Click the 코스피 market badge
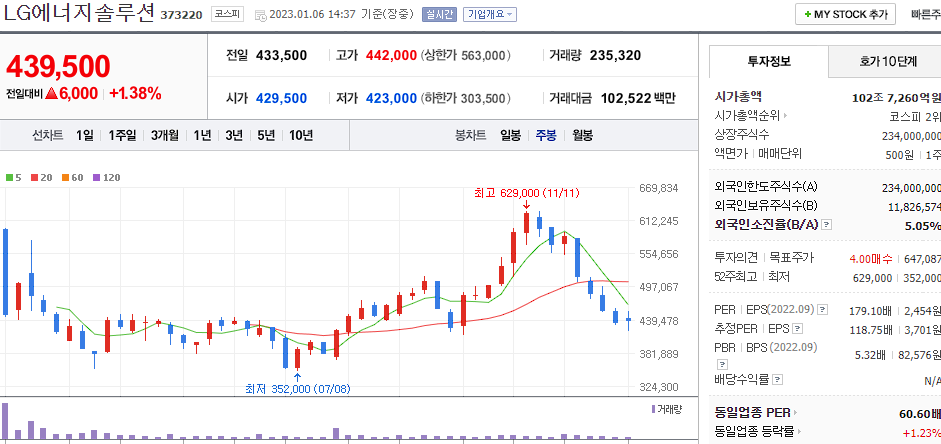Screen dimensions: 941x444 tap(227, 14)
